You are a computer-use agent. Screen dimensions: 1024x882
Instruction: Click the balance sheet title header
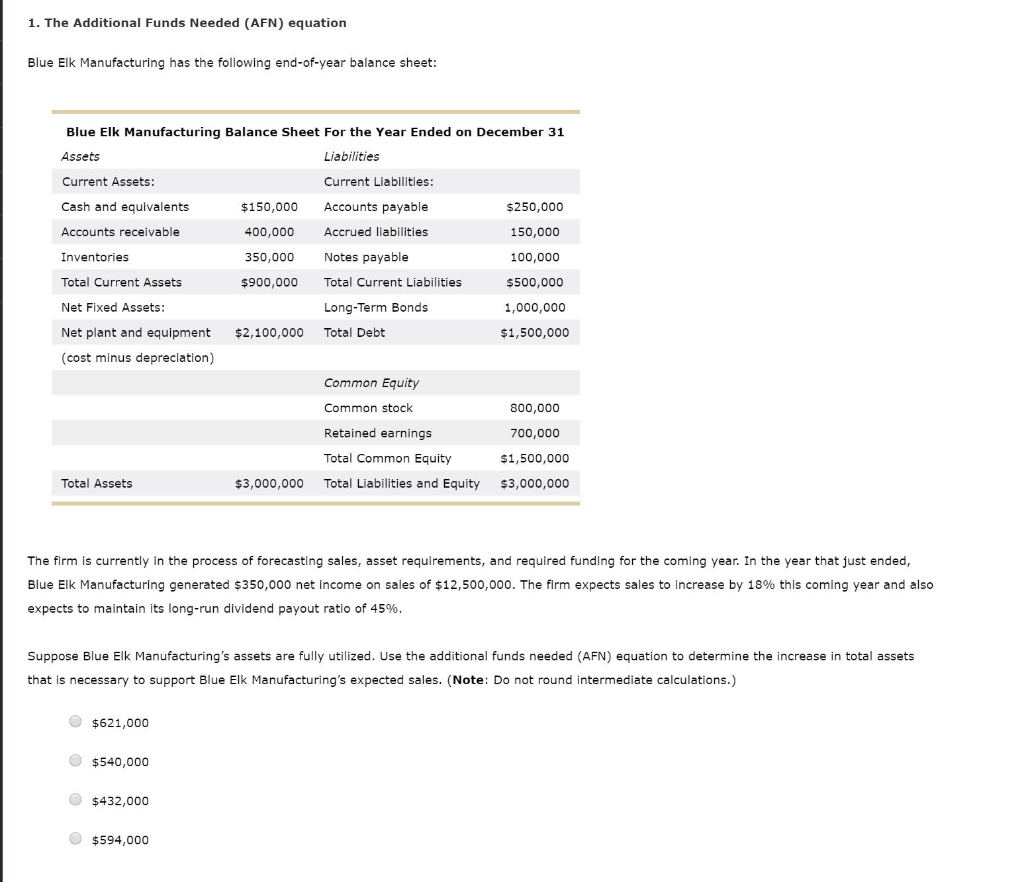coord(315,131)
